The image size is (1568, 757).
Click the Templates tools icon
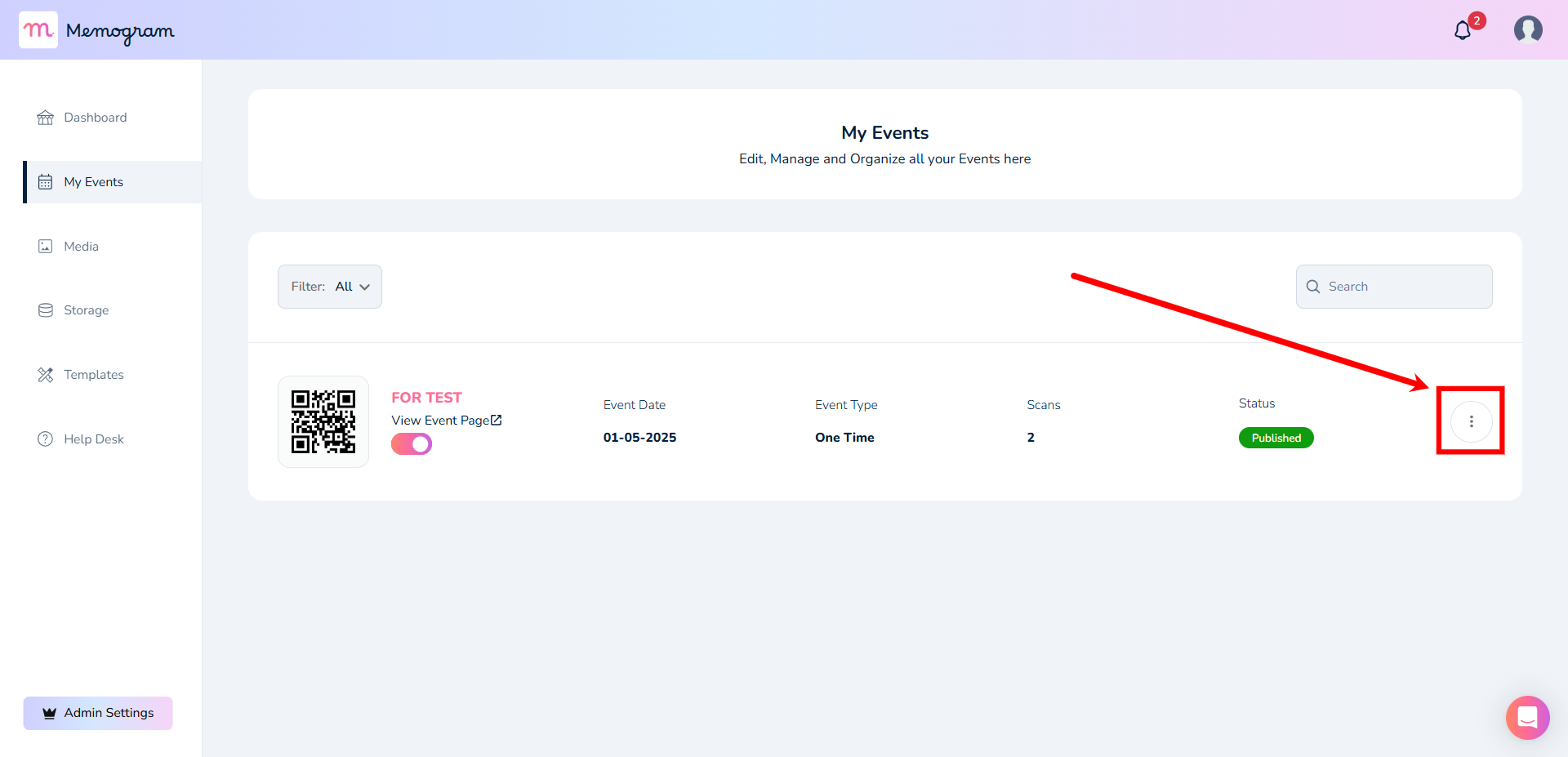coord(46,375)
